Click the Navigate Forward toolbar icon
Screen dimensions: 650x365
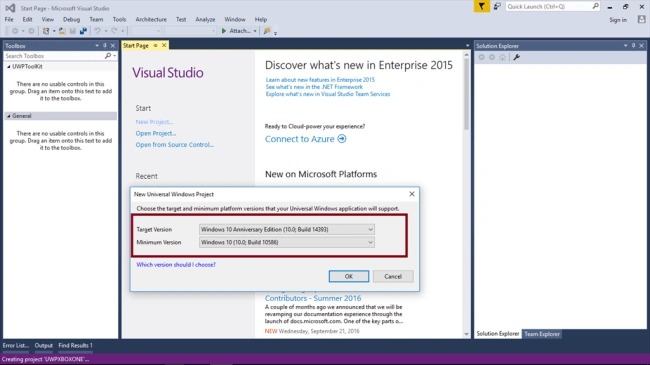pos(31,31)
